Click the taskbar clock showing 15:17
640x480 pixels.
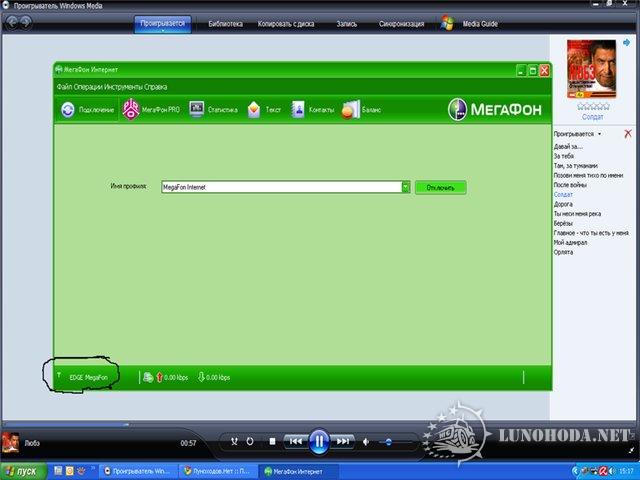click(626, 471)
